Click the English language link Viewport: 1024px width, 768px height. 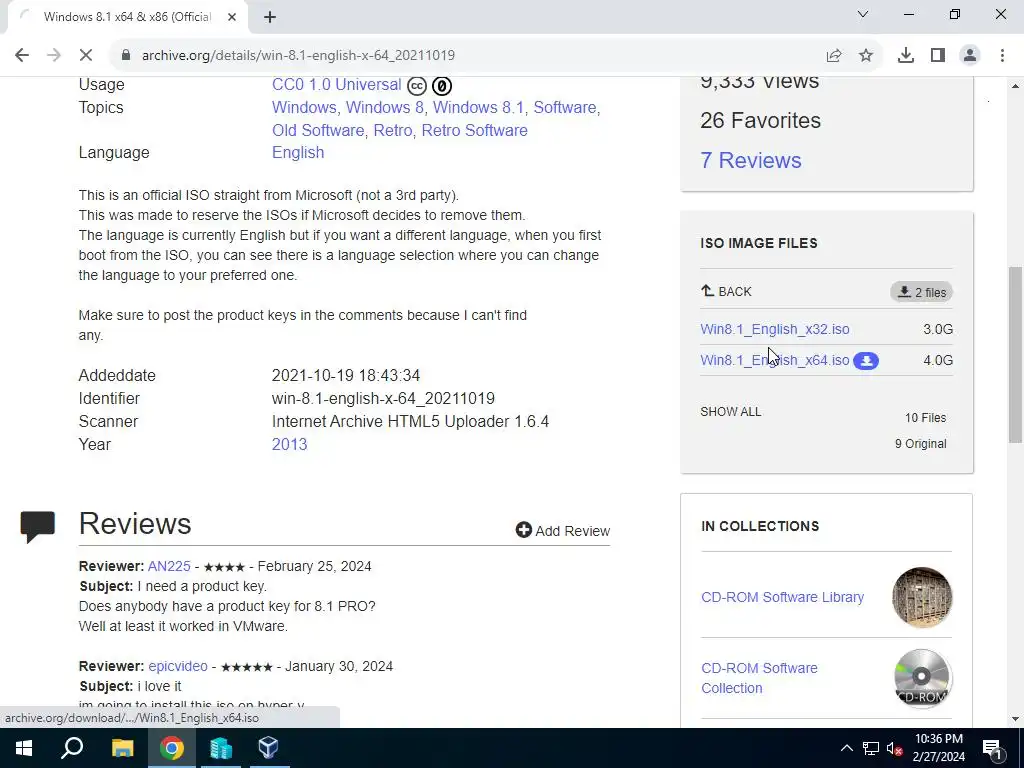tap(298, 153)
